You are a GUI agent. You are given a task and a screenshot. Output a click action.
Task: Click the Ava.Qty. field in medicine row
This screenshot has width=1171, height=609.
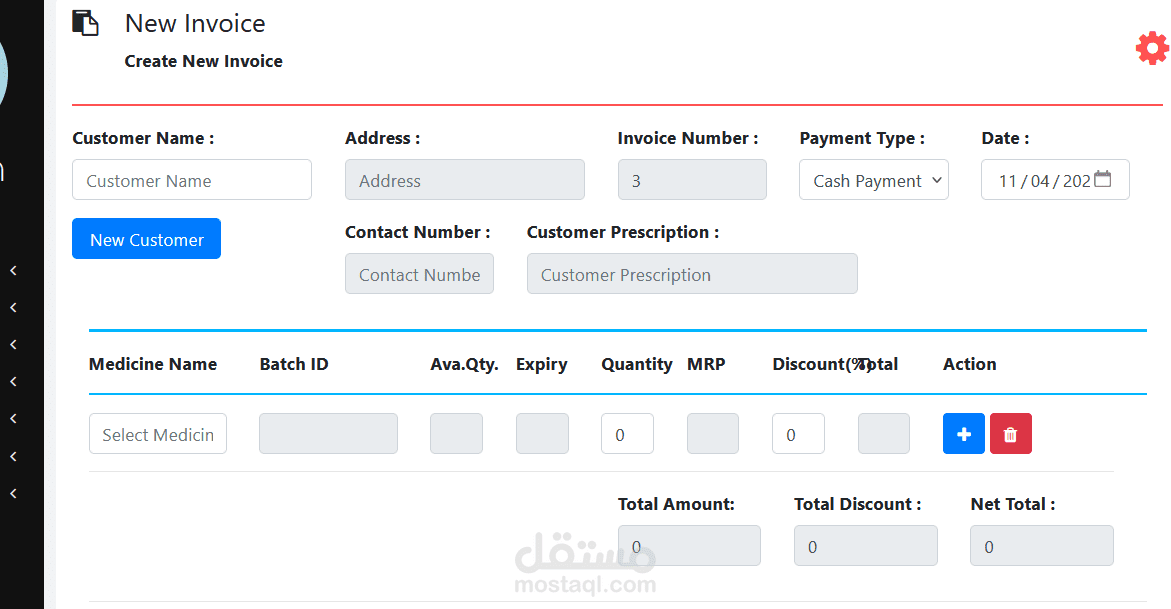pyautogui.click(x=456, y=433)
